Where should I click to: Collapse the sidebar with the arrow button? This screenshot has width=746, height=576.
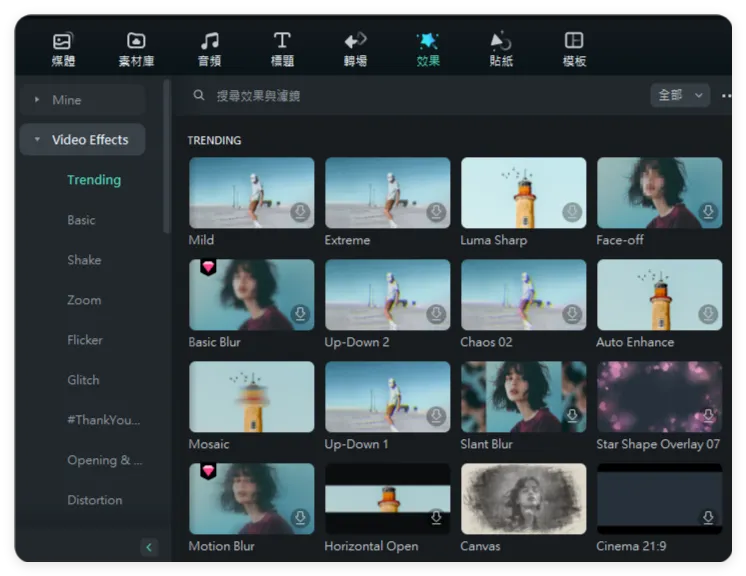pyautogui.click(x=149, y=547)
